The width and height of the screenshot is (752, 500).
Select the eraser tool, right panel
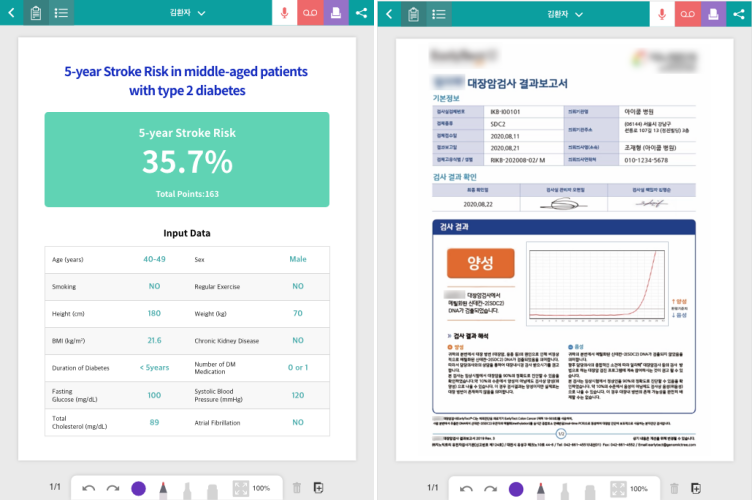(x=590, y=490)
